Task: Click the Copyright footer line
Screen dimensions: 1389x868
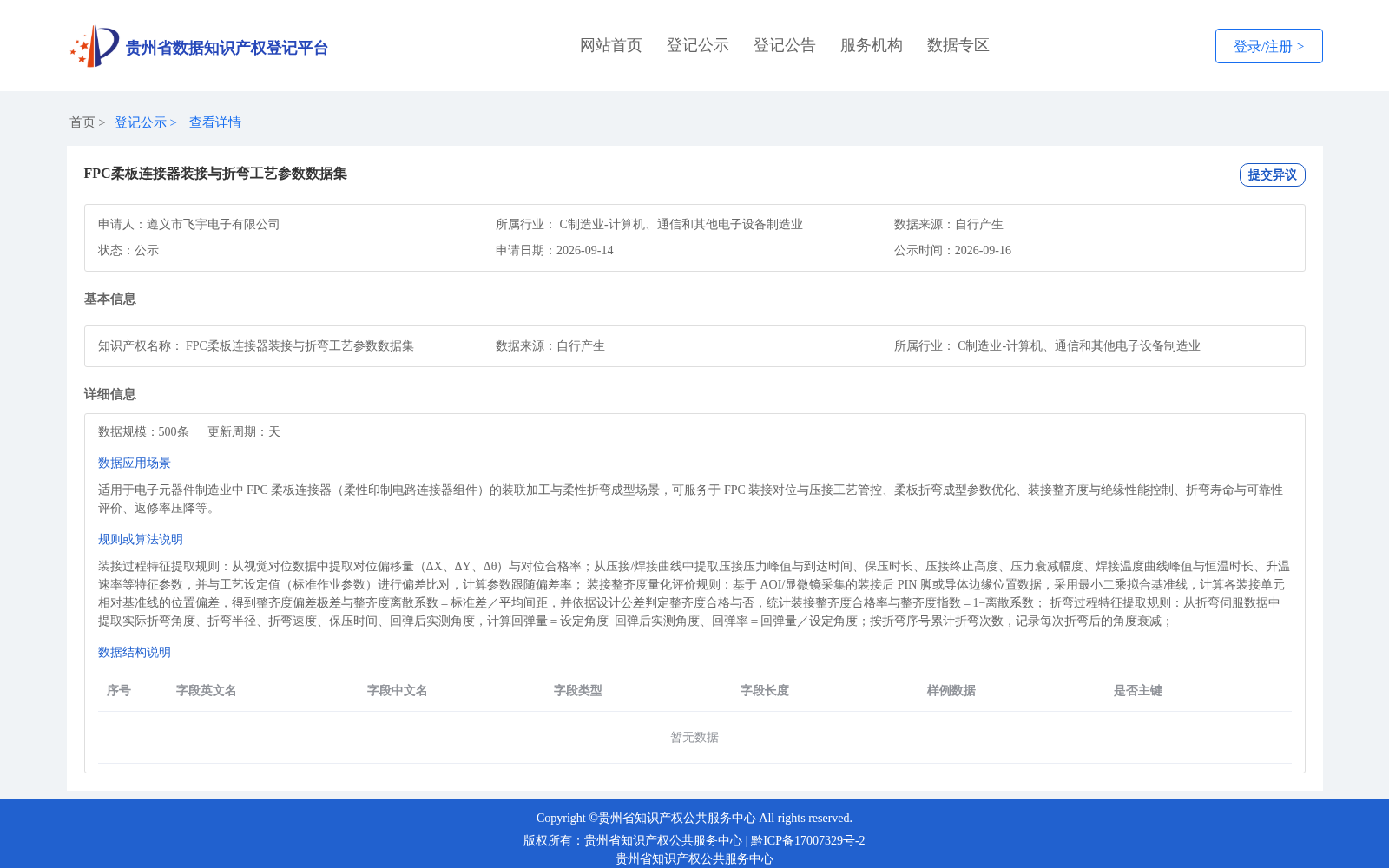Action: click(x=694, y=818)
